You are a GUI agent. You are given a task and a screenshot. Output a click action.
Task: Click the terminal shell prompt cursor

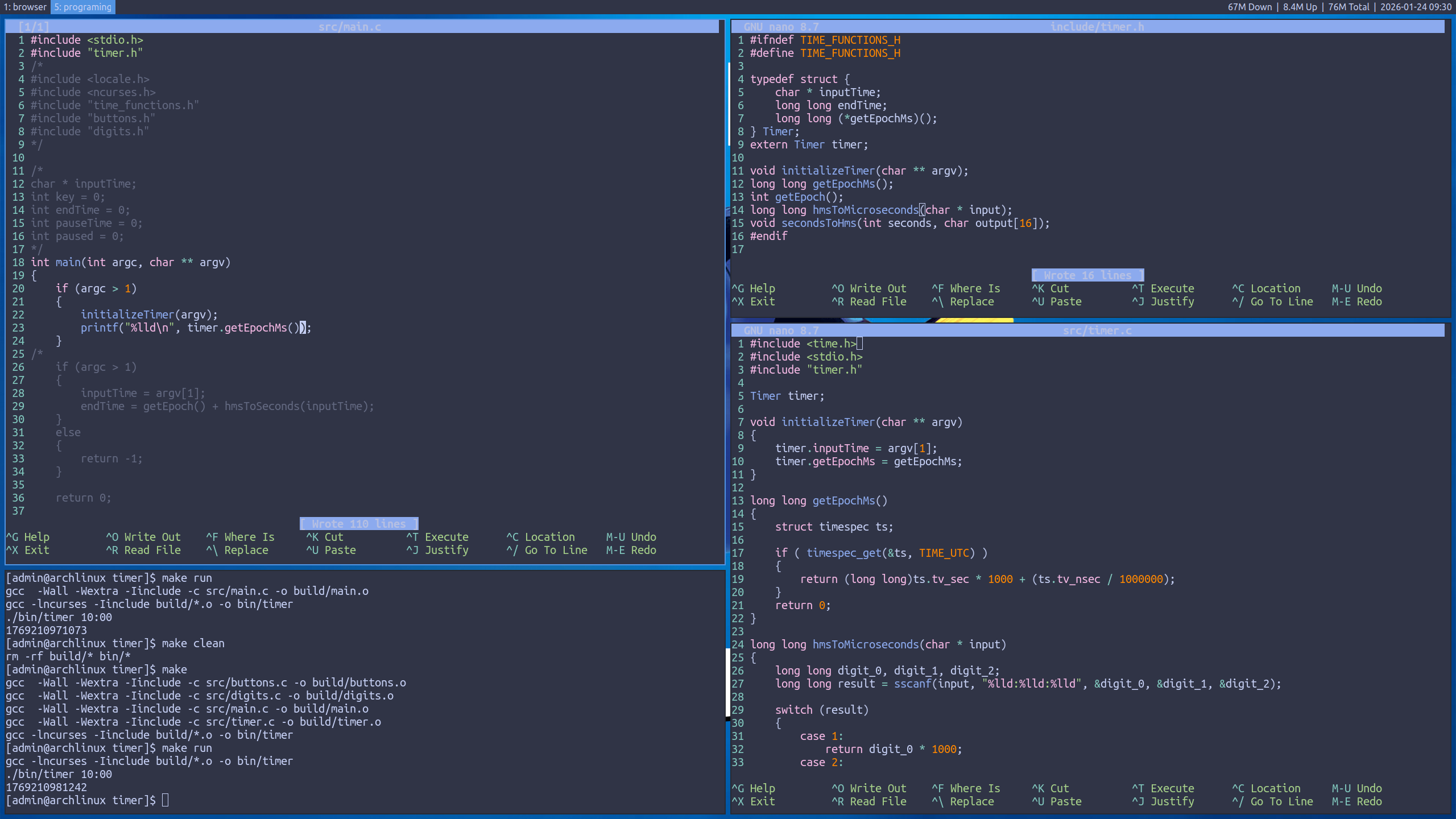165,800
